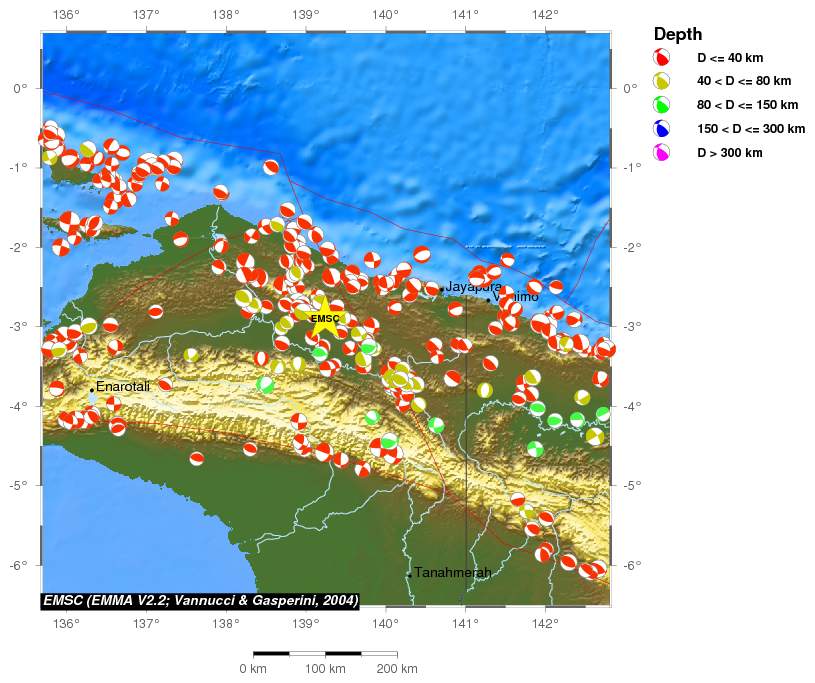Click the 100 km scale bar label
Viewport: 815px width, 683px height.
click(x=325, y=668)
